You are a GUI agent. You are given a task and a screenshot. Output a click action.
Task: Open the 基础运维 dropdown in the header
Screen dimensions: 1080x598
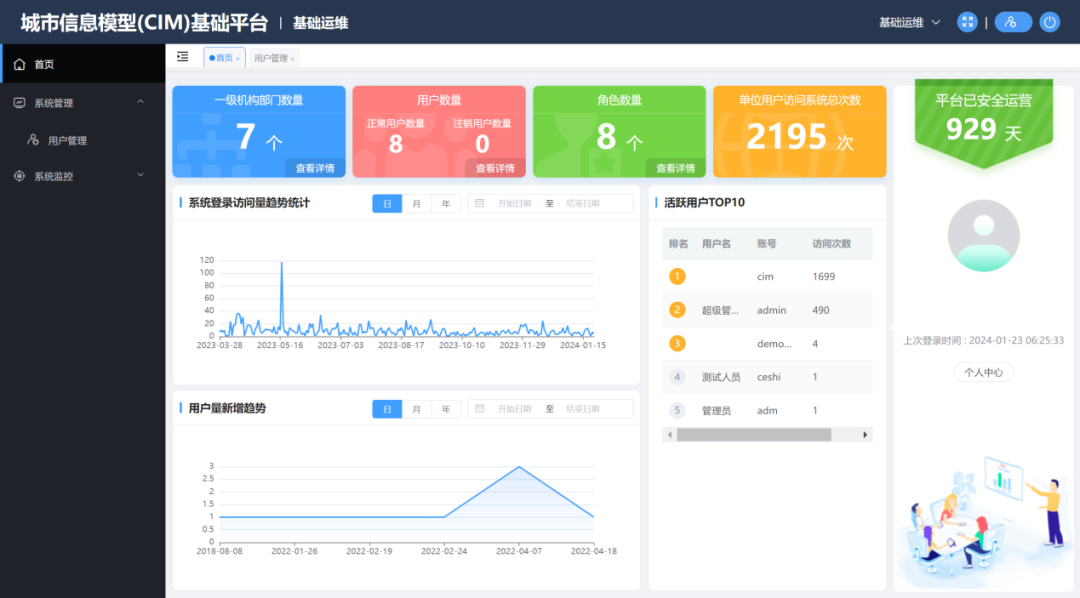(x=910, y=22)
